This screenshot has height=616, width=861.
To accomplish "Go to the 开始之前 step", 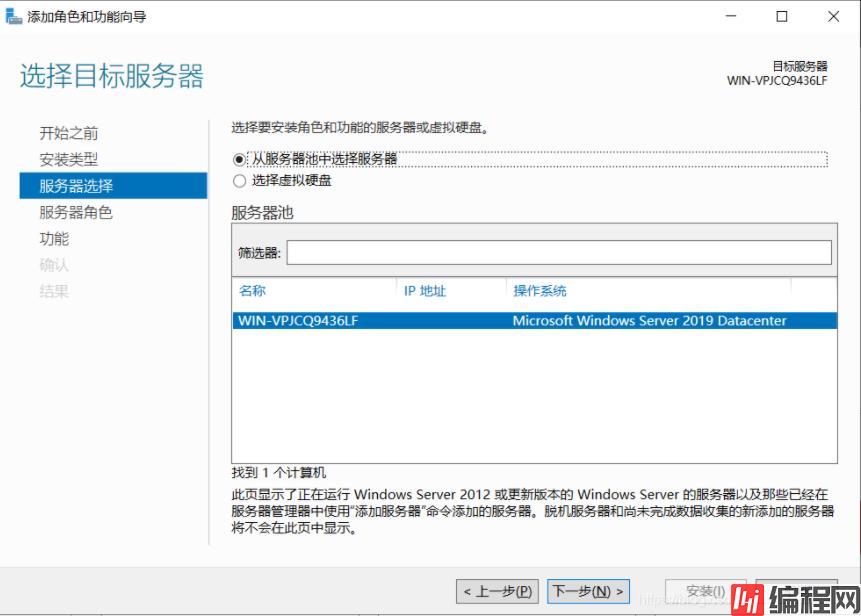I will (x=69, y=133).
